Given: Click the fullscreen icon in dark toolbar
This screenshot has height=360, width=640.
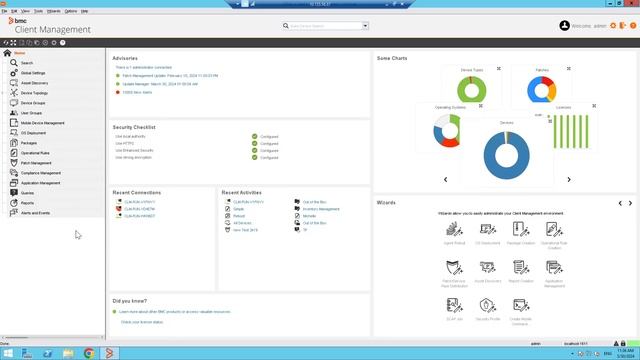Looking at the screenshot, I should 13,42.
